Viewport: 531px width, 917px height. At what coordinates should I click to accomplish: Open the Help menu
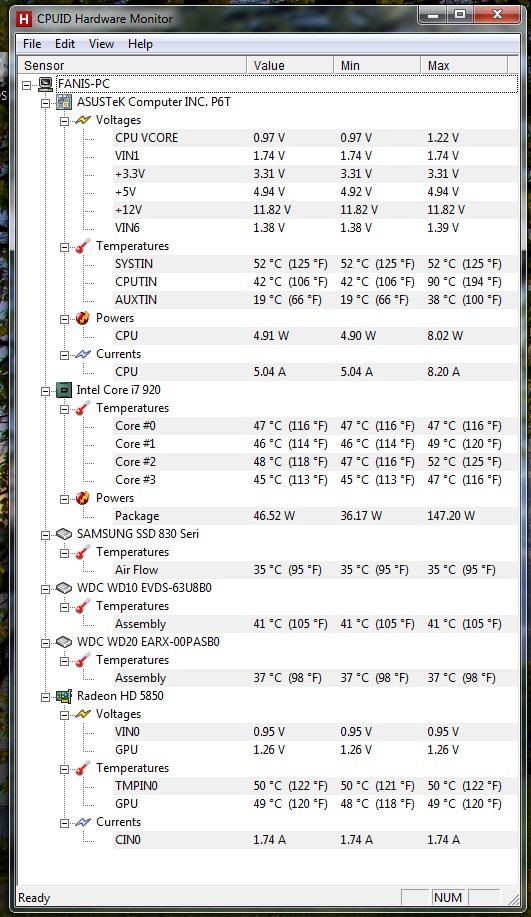[140, 44]
